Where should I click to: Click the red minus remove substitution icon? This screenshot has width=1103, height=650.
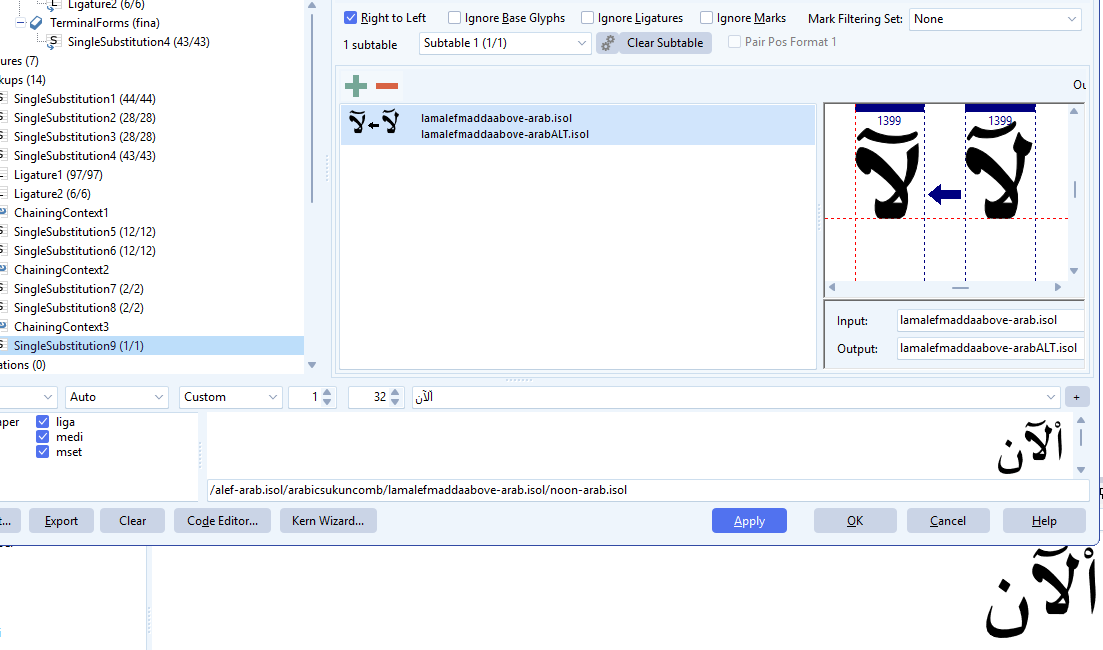click(387, 86)
